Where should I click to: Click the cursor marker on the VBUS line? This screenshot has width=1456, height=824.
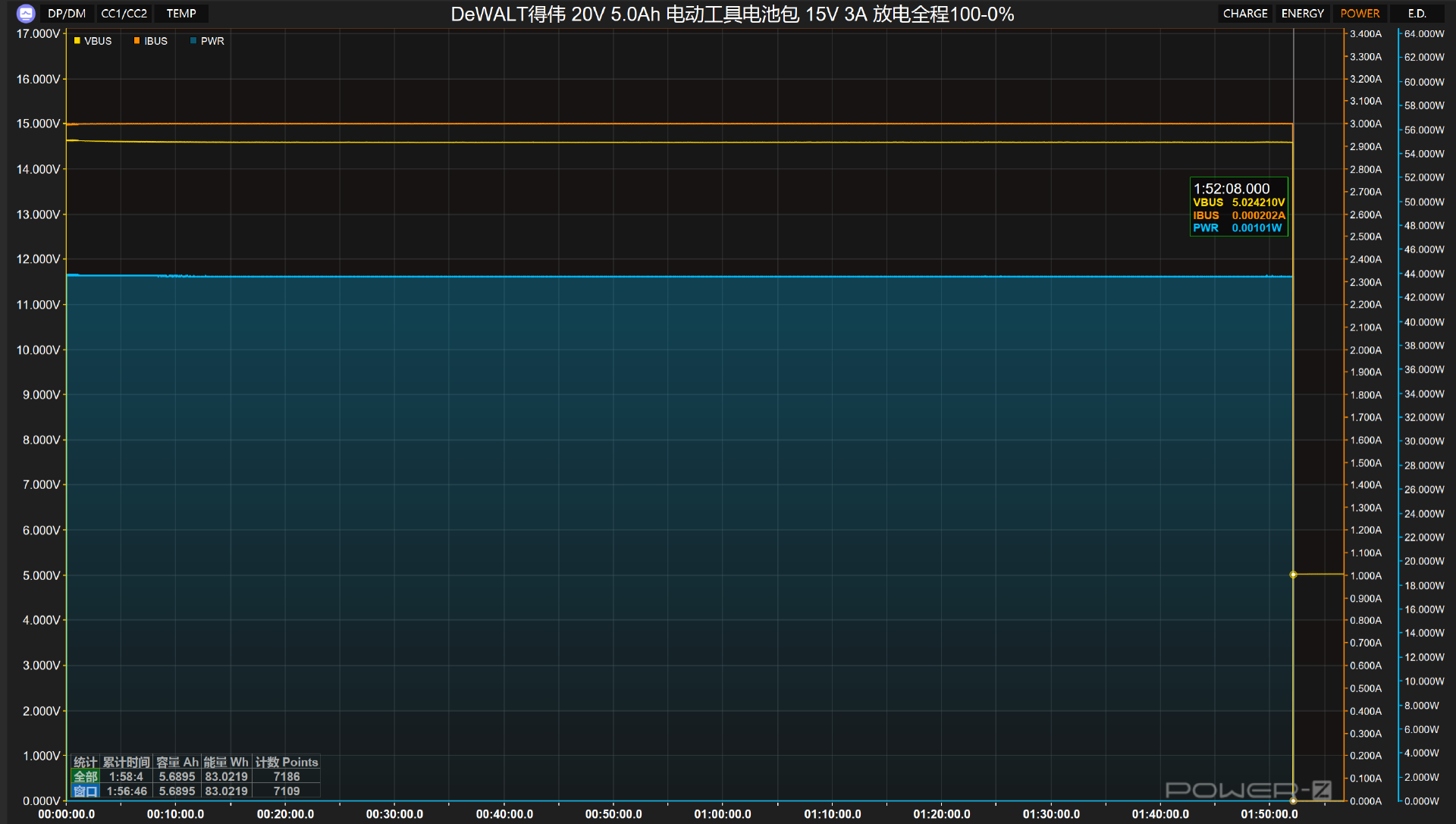coord(1294,575)
